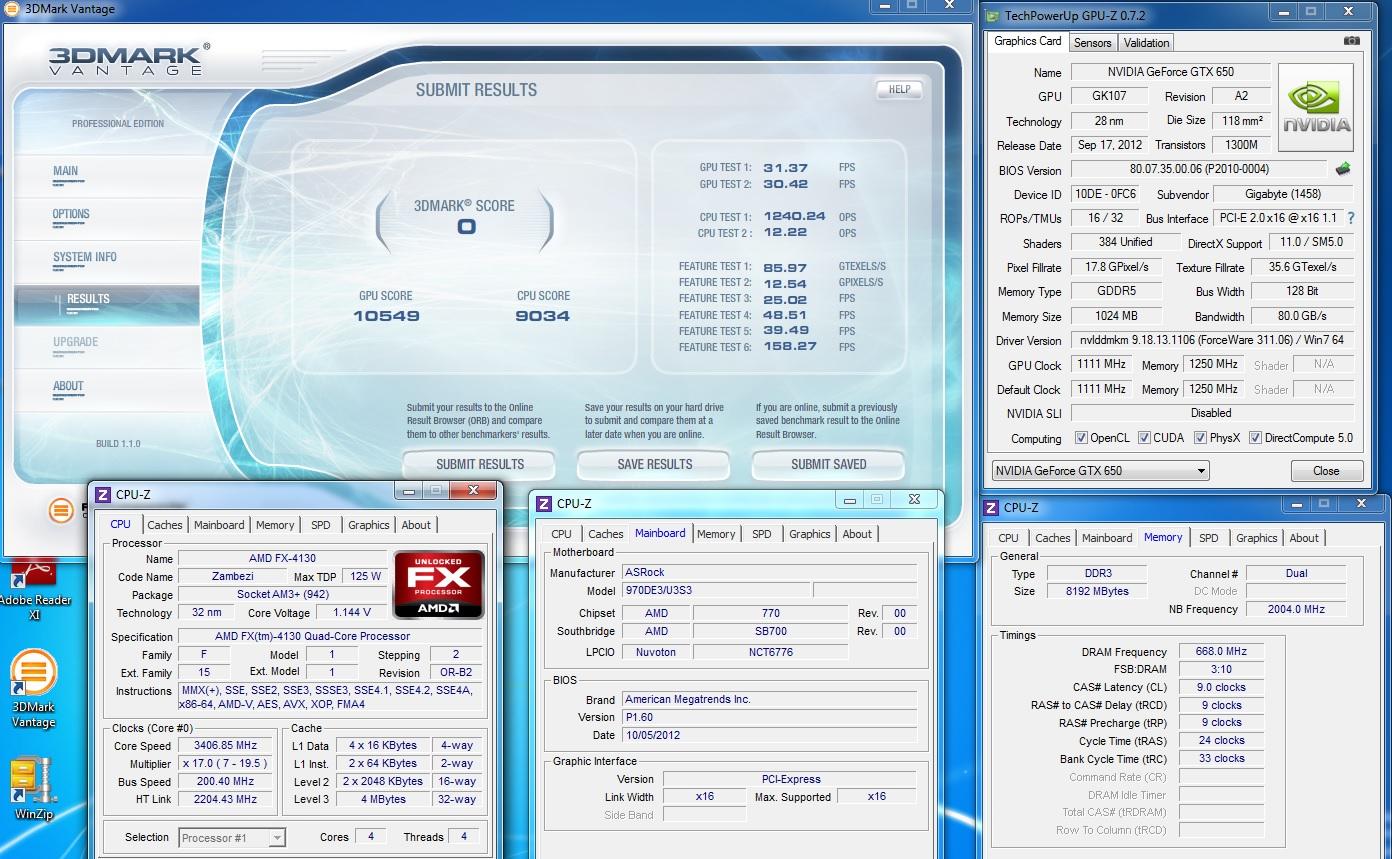Click the BIOS Date 10/05/2012 value
This screenshot has height=859, width=1392.
(x=770, y=735)
